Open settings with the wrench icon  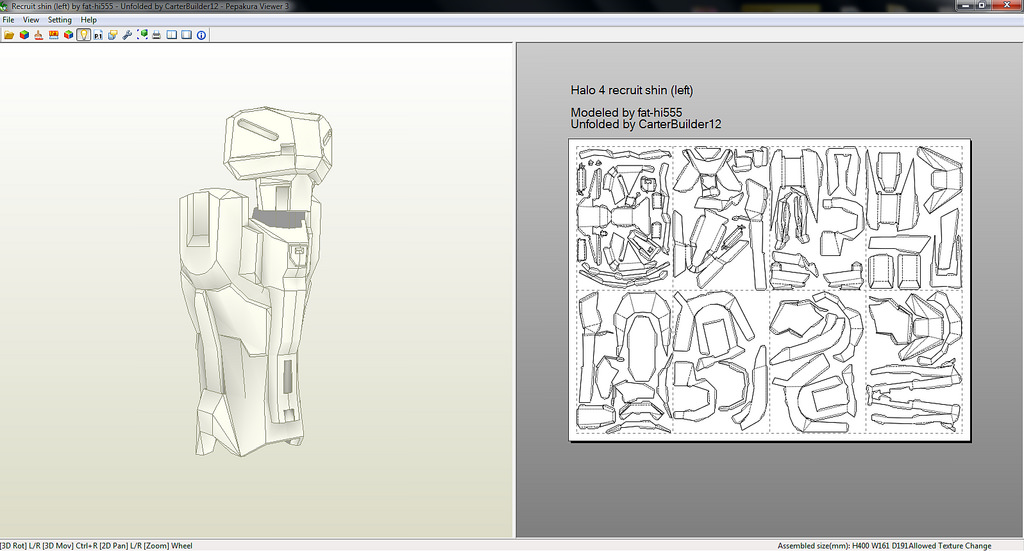click(x=127, y=35)
